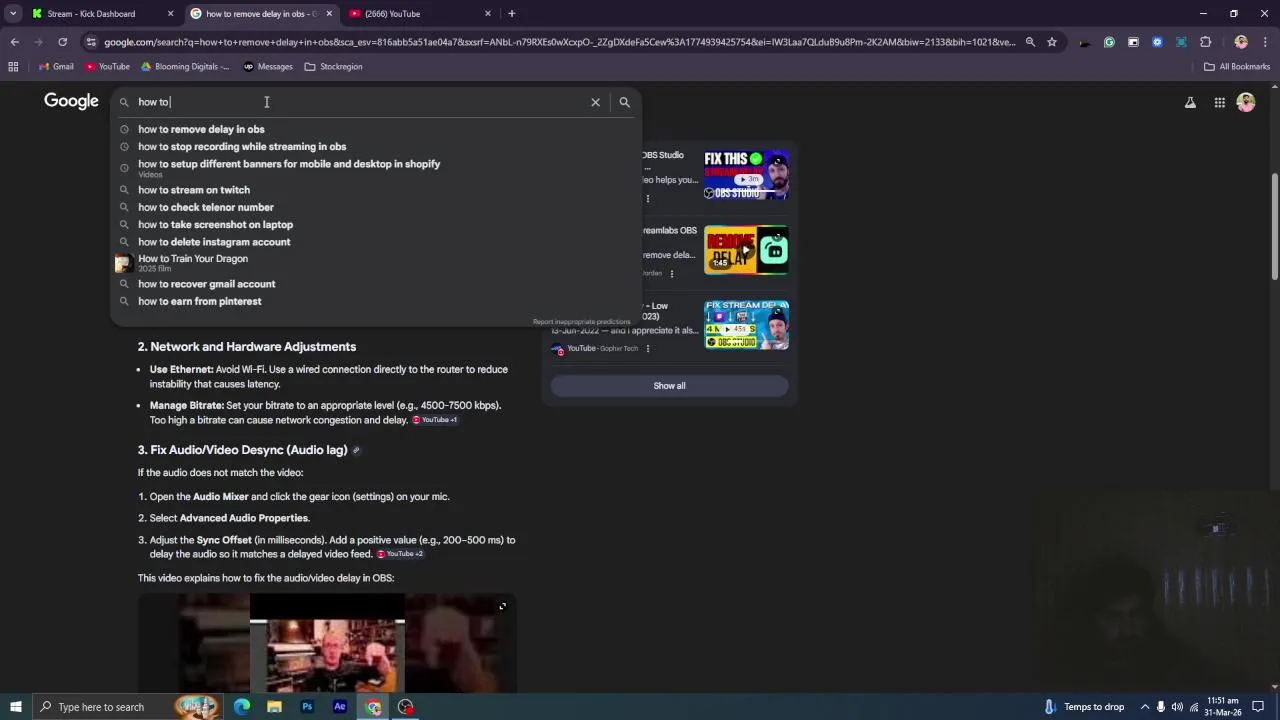Choose suggestion stop recording while streaming in obs

click(x=242, y=147)
